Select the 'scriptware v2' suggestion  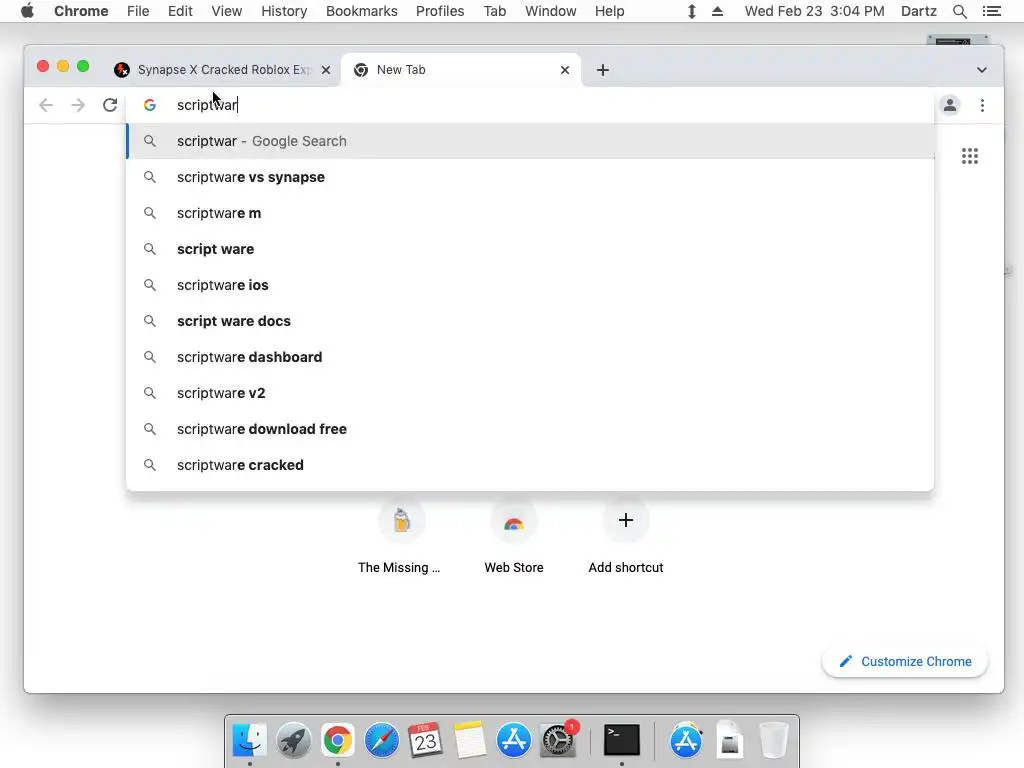coord(530,392)
